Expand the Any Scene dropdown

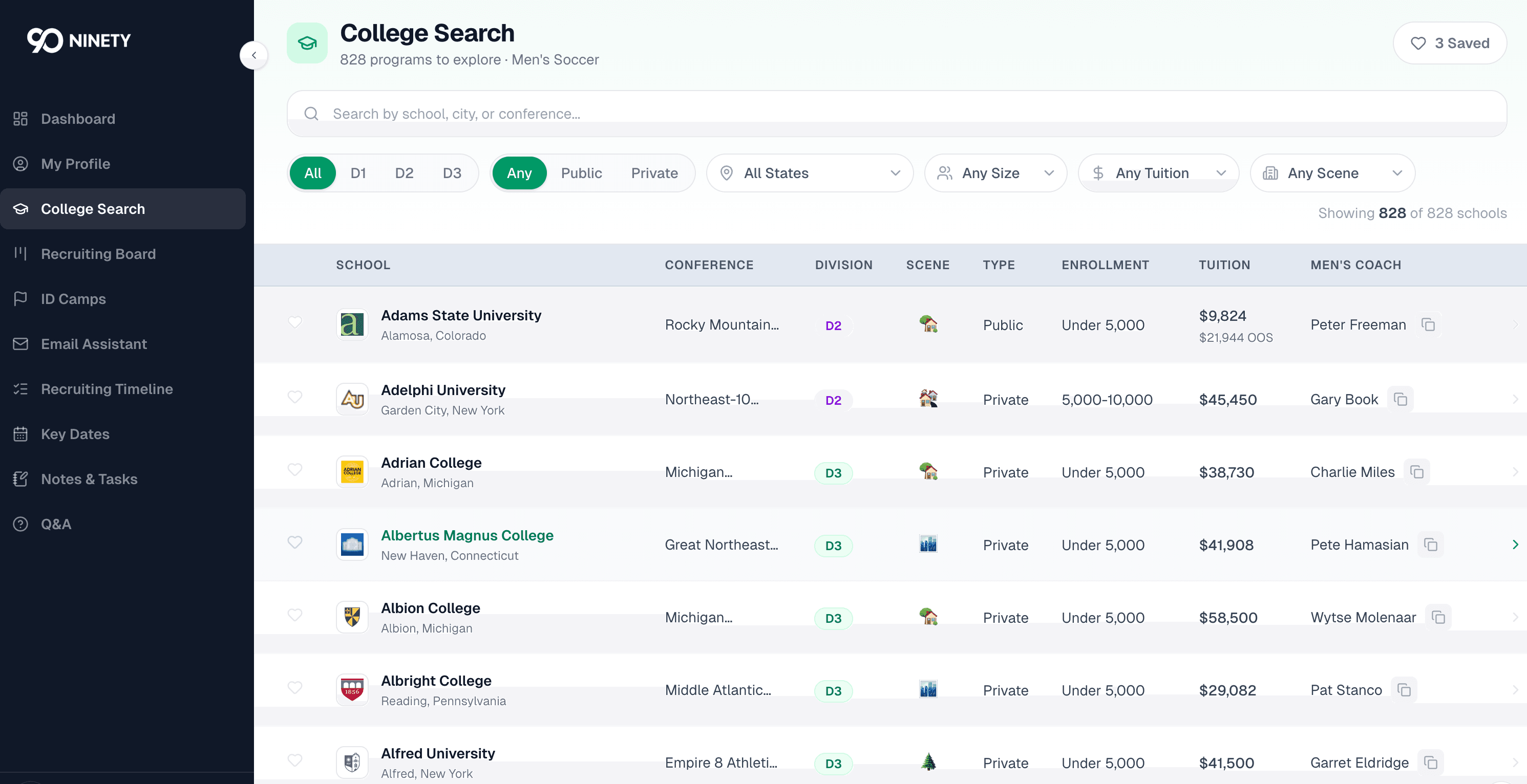(x=1332, y=173)
